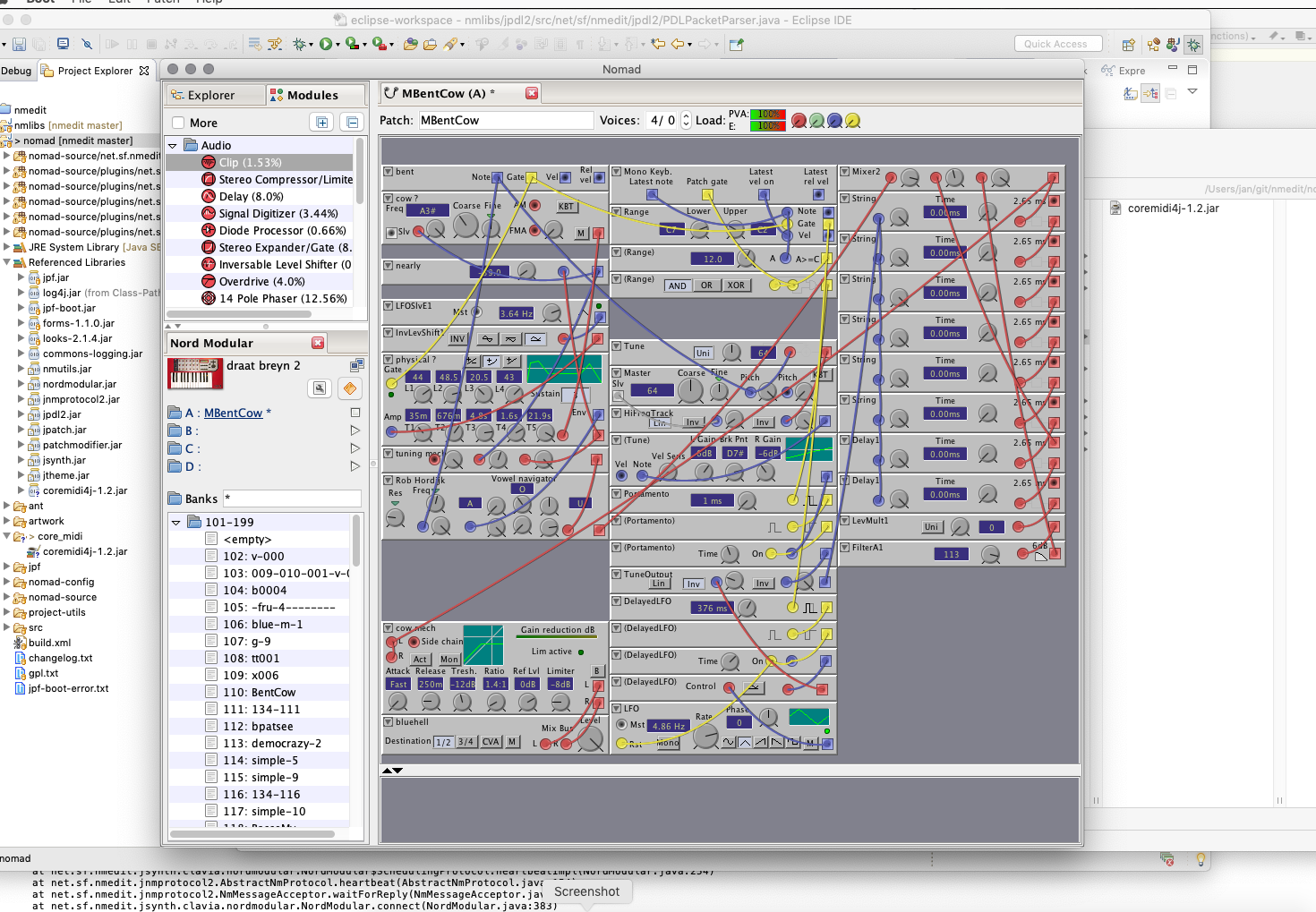Select the AND logic option
Image resolution: width=1316 pixels, height=912 pixels.
(x=678, y=286)
